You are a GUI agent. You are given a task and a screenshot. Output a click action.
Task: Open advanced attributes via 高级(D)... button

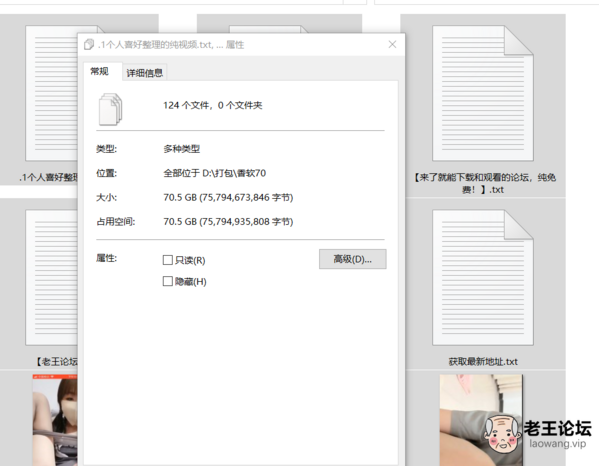click(x=353, y=259)
